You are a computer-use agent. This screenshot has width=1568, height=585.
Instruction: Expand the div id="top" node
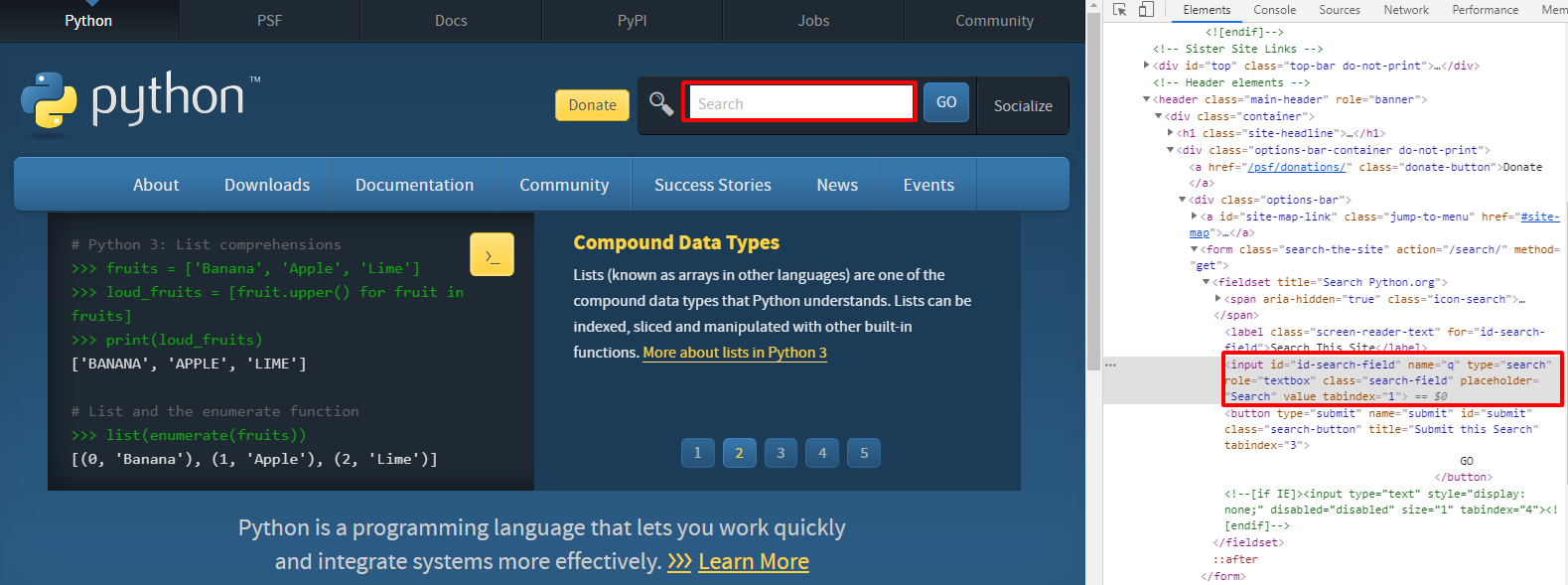1147,66
